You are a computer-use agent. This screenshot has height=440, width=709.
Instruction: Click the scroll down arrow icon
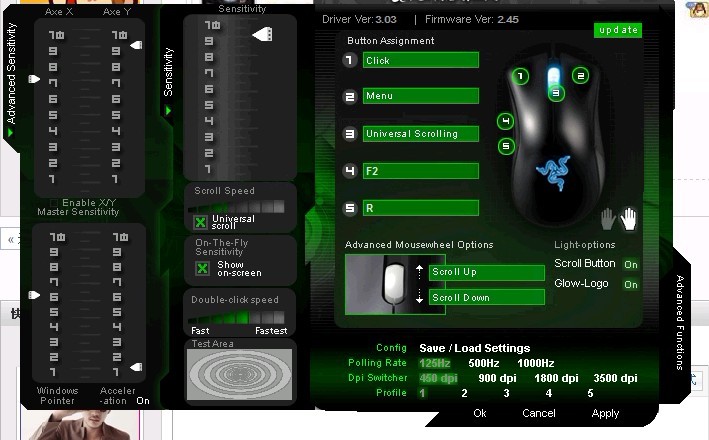(x=419, y=296)
